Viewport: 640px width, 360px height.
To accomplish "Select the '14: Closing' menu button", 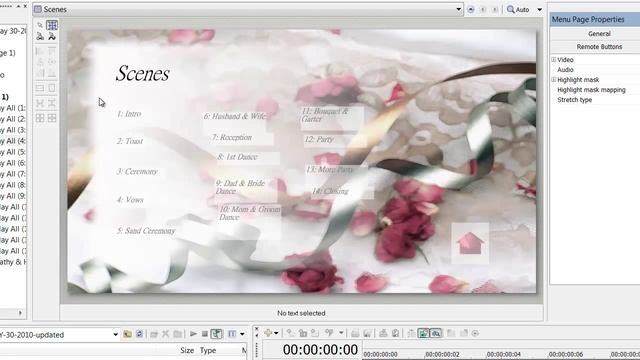I will 330,191.
